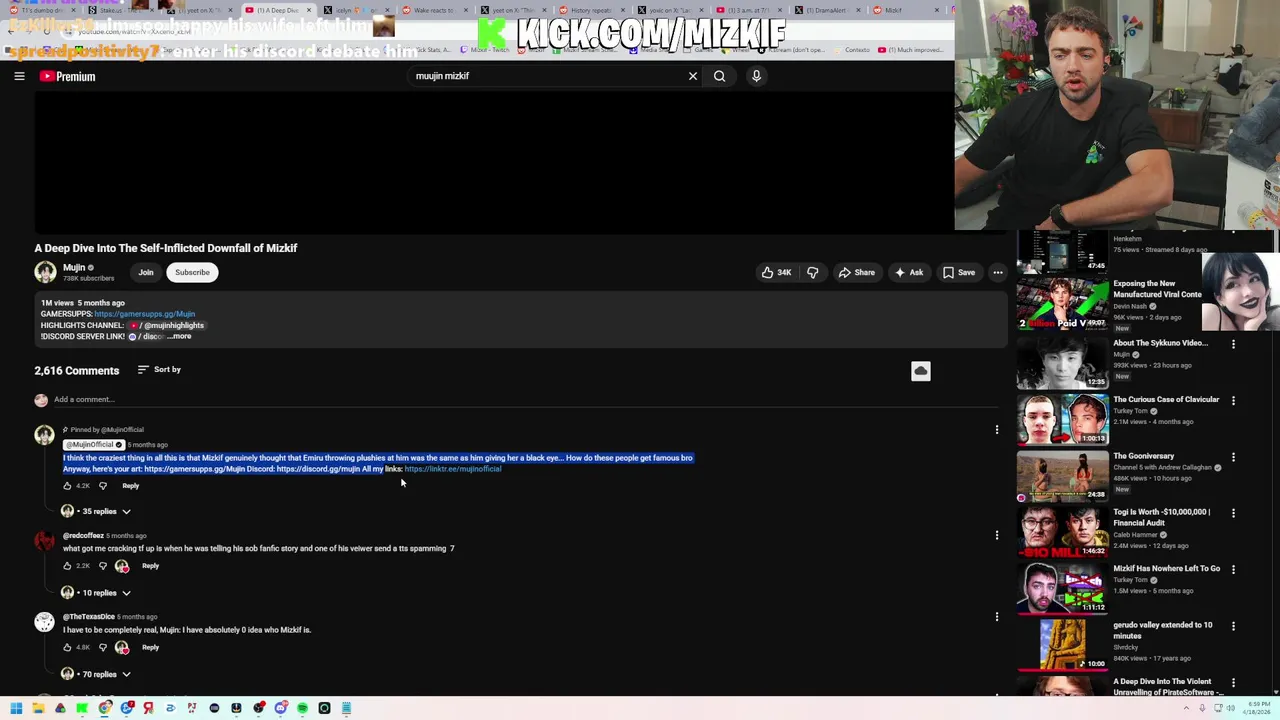Like the redcoffeez comment

[x=67, y=566]
